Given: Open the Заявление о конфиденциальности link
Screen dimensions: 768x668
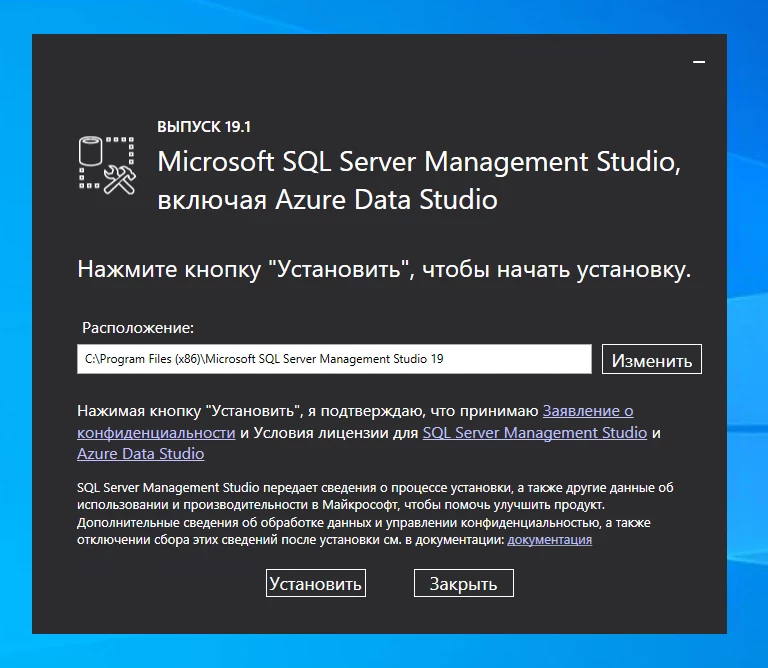Looking at the screenshot, I should coord(588,411).
